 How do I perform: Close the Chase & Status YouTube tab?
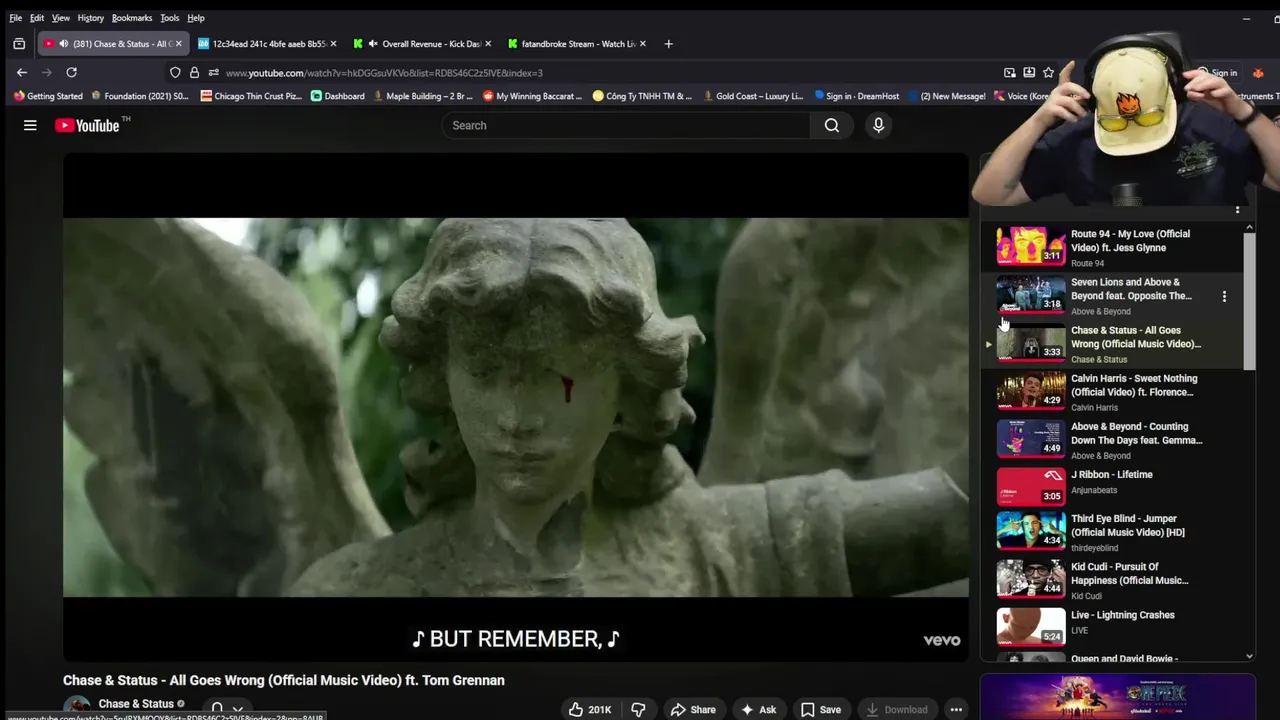coord(179,44)
